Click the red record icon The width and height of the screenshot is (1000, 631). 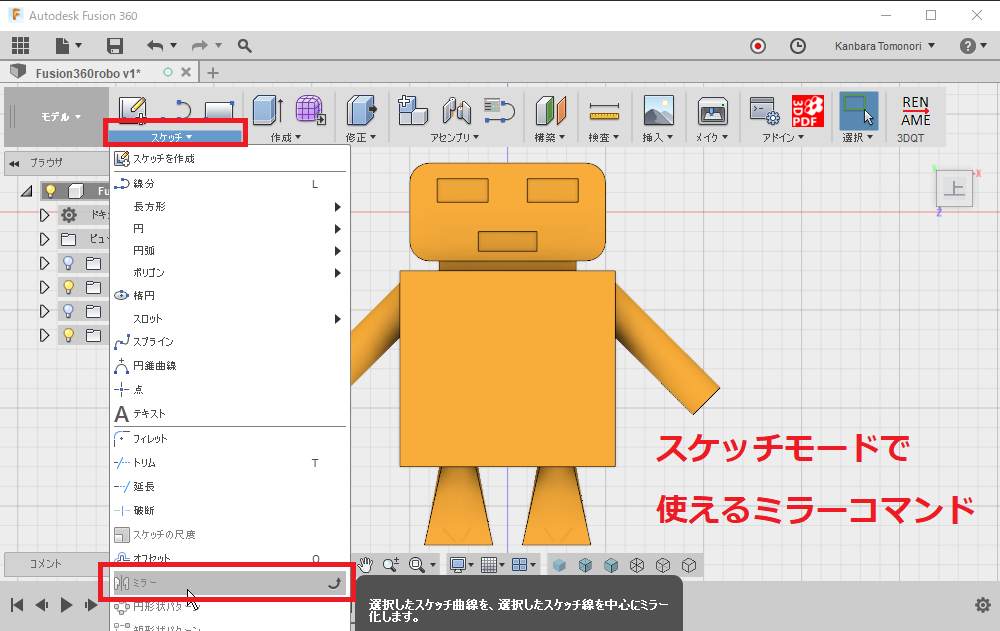coord(758,46)
